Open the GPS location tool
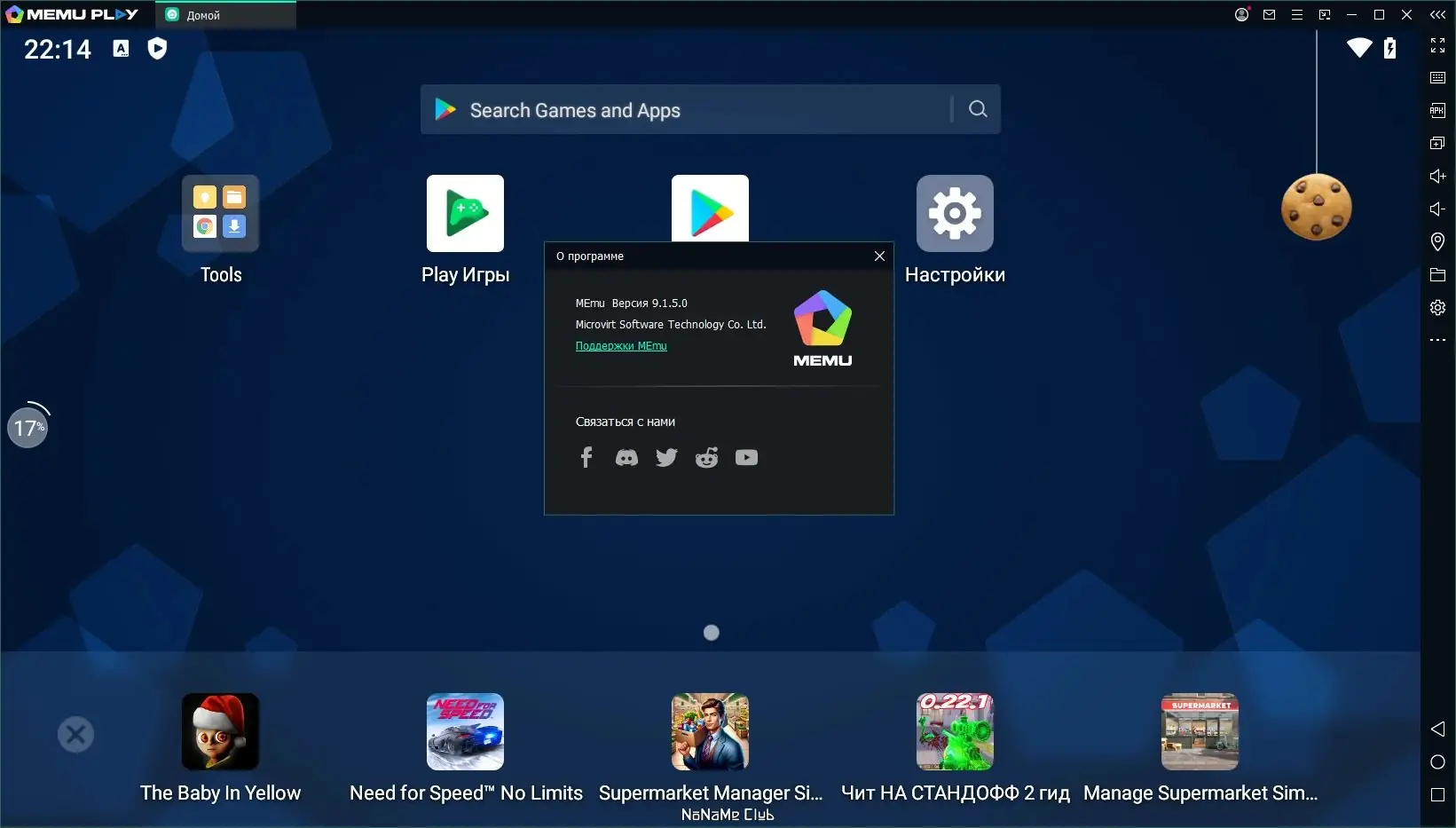 pyautogui.click(x=1437, y=241)
